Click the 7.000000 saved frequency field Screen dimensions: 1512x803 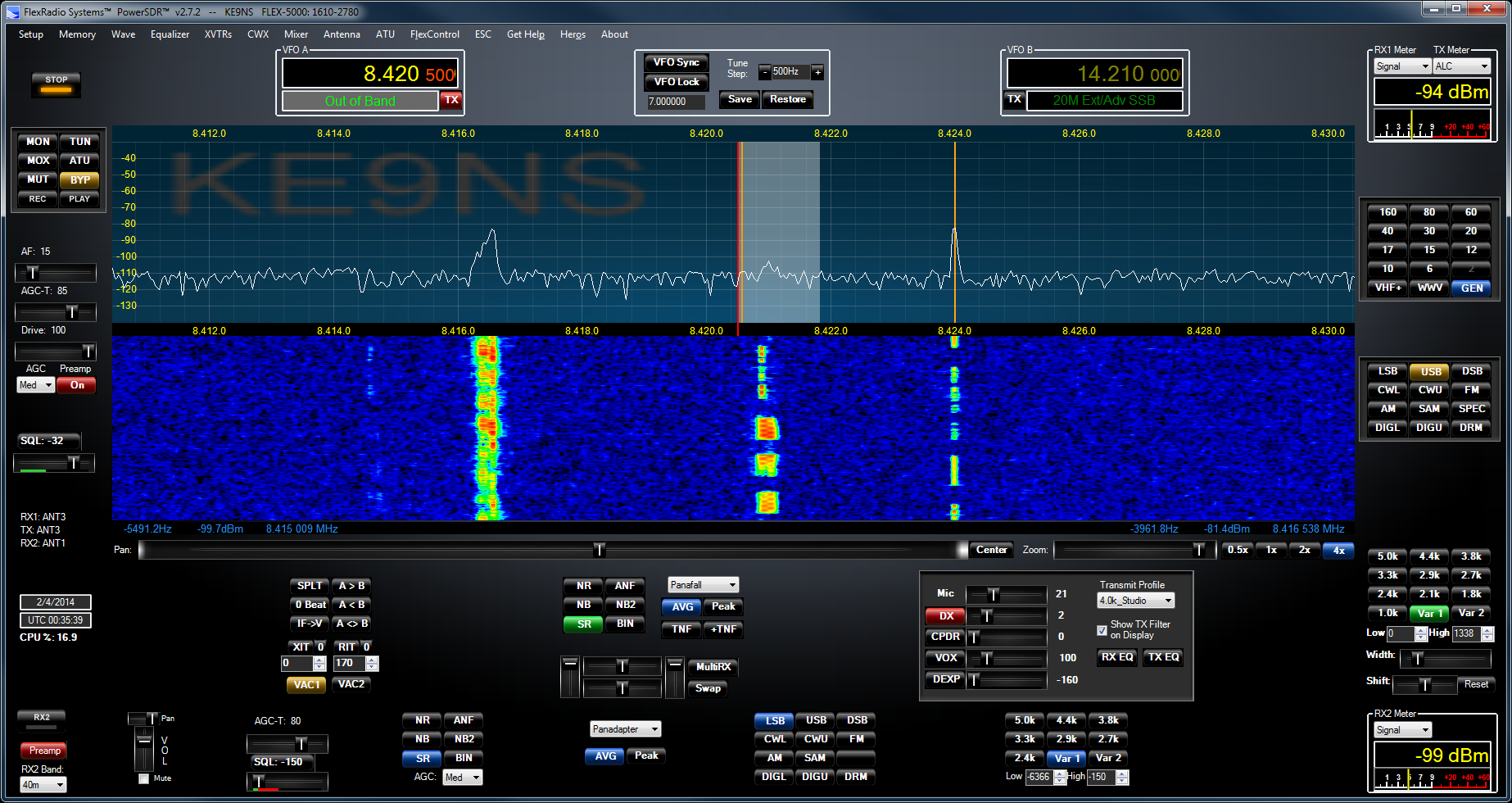point(676,102)
